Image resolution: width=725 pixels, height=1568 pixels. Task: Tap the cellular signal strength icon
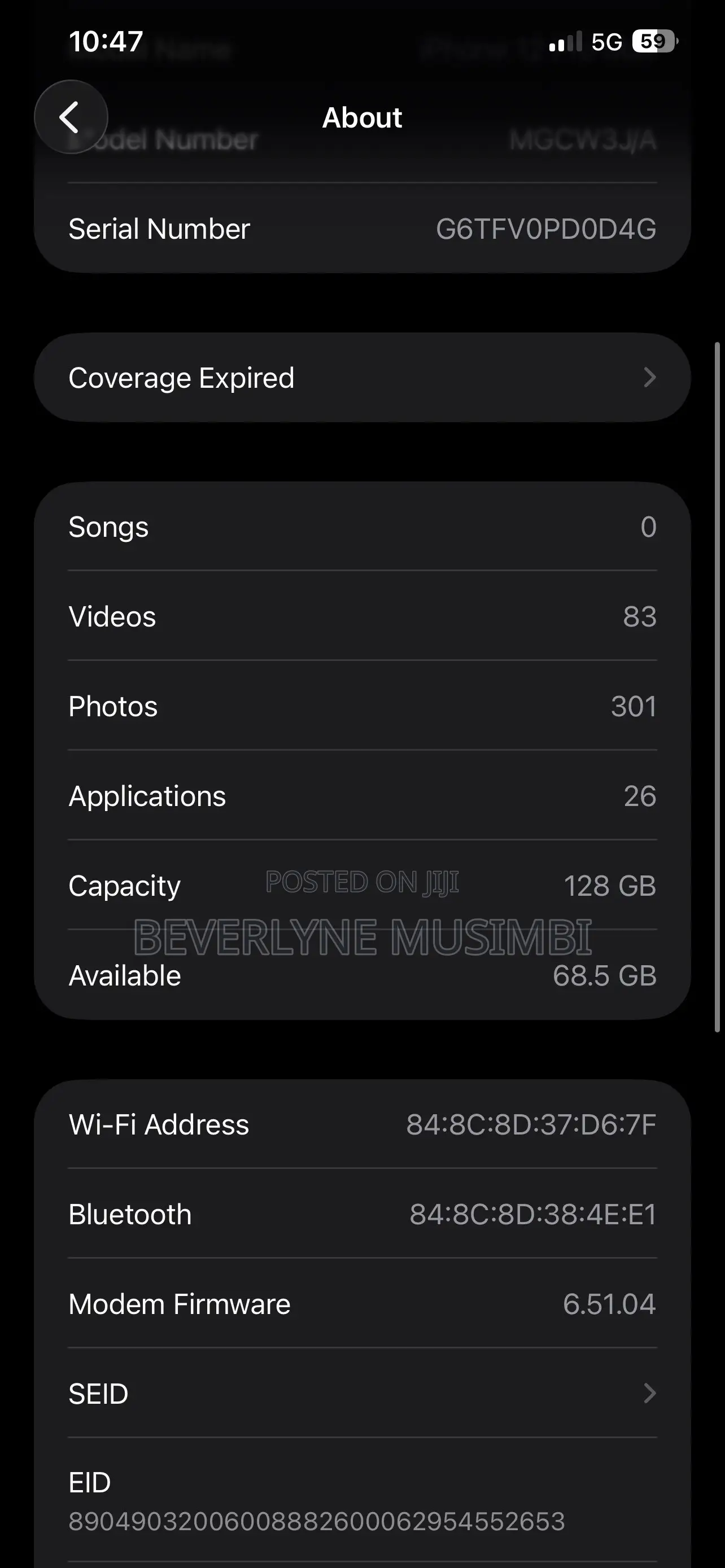pos(566,42)
